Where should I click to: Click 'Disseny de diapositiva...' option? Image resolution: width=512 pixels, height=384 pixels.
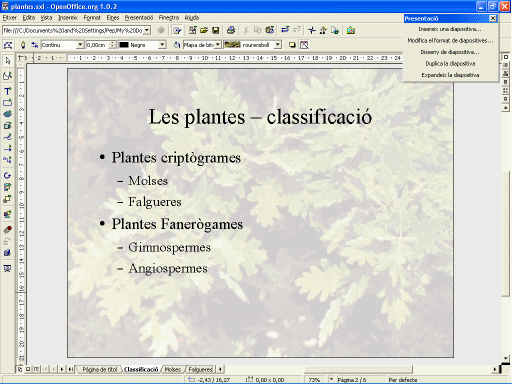(450, 52)
